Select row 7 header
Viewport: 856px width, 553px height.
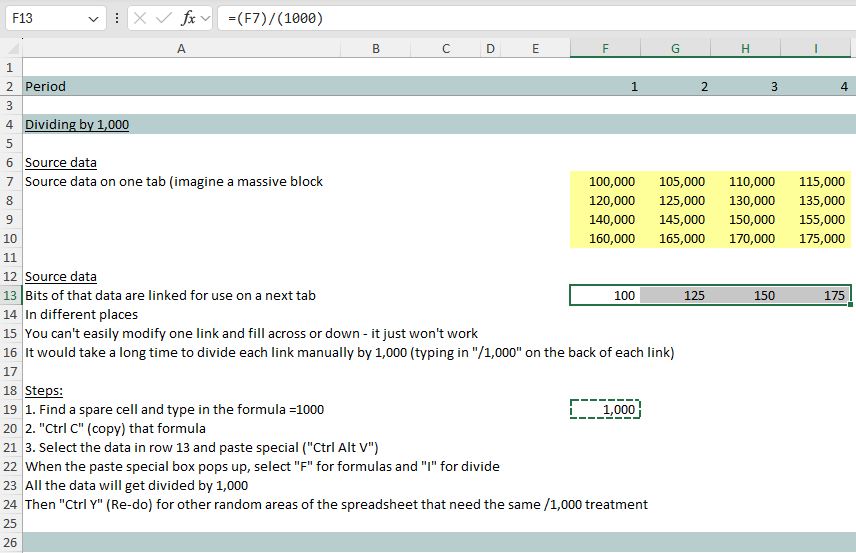(x=10, y=181)
